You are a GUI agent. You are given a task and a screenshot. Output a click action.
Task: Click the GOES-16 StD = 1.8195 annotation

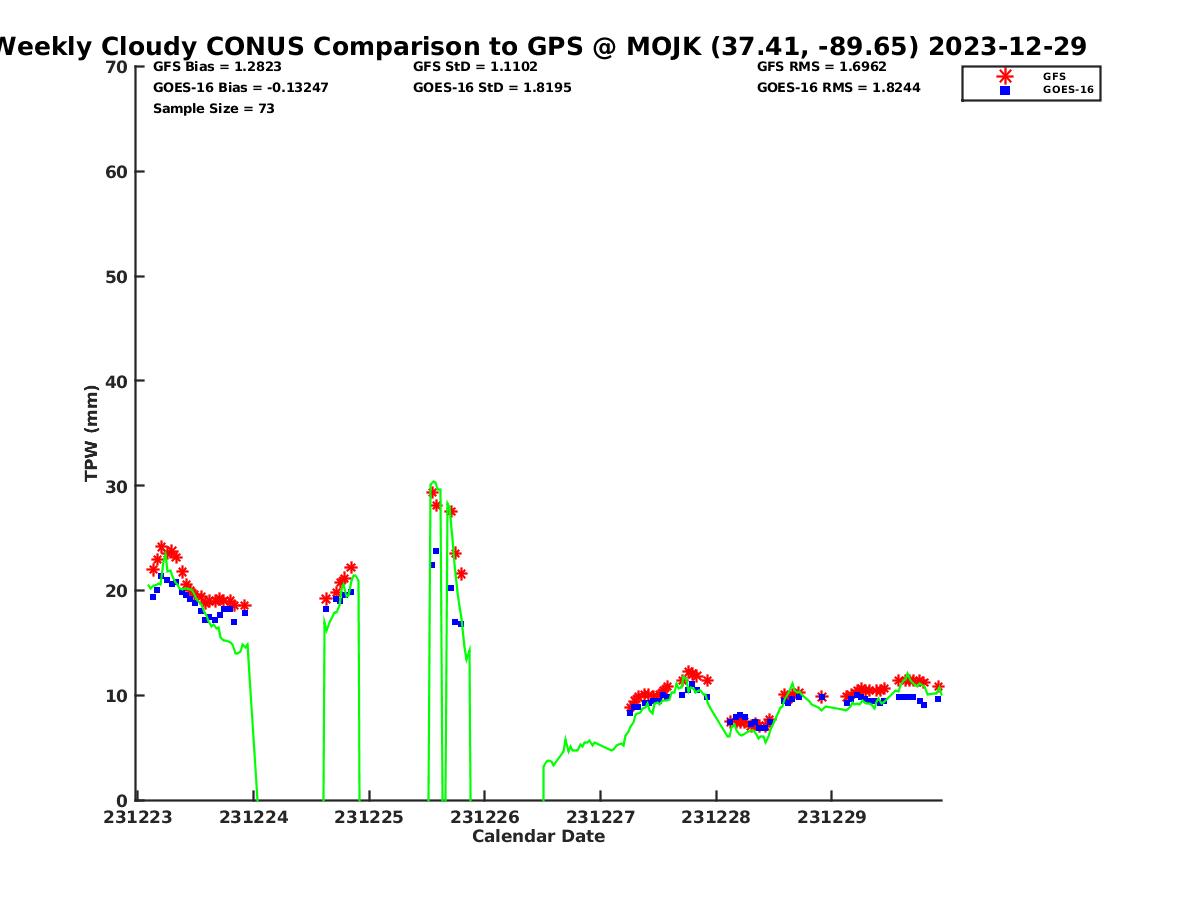(492, 88)
